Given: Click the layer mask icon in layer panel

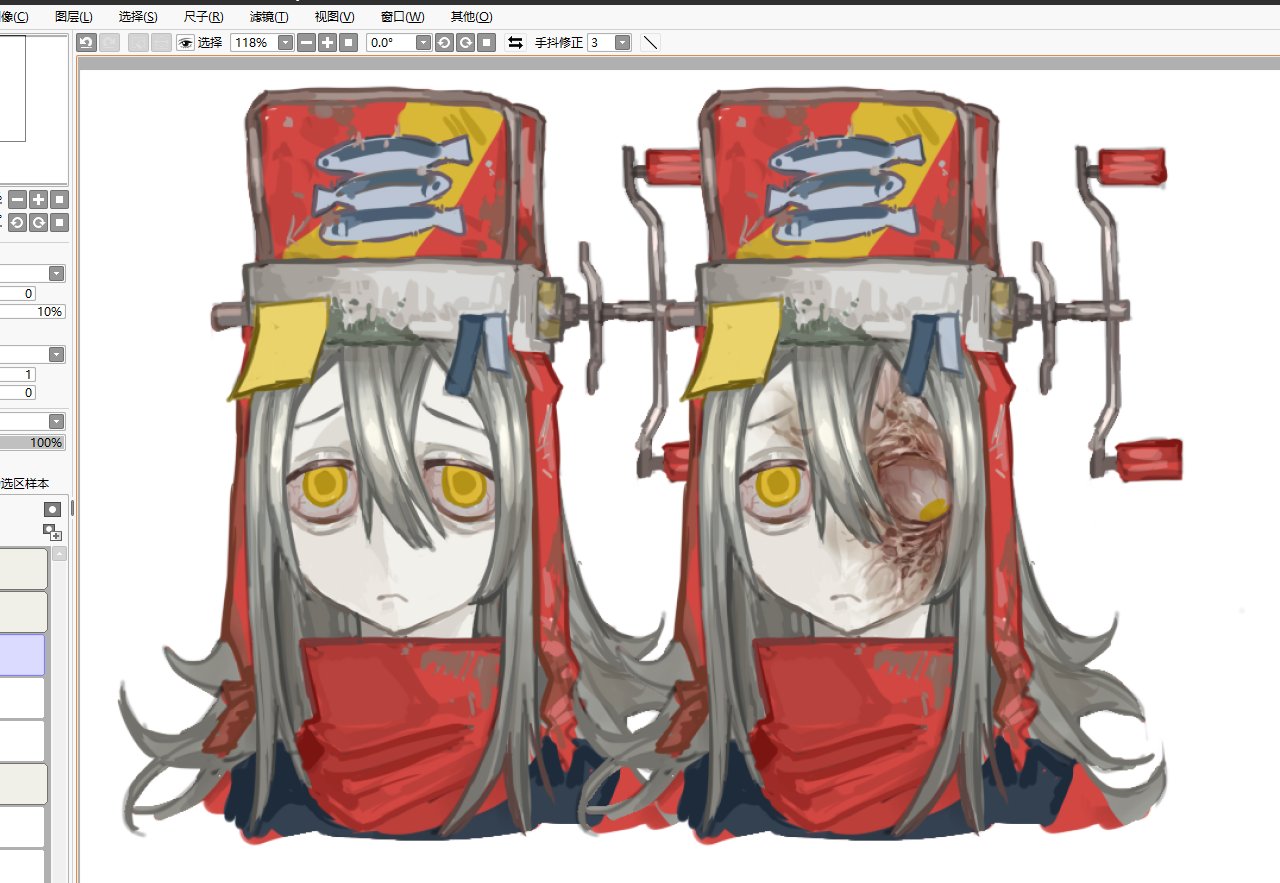Looking at the screenshot, I should (x=52, y=510).
